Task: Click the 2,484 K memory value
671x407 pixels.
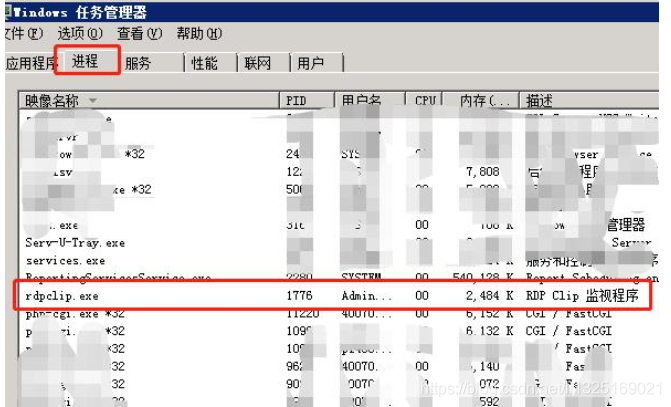Action: pyautogui.click(x=490, y=296)
